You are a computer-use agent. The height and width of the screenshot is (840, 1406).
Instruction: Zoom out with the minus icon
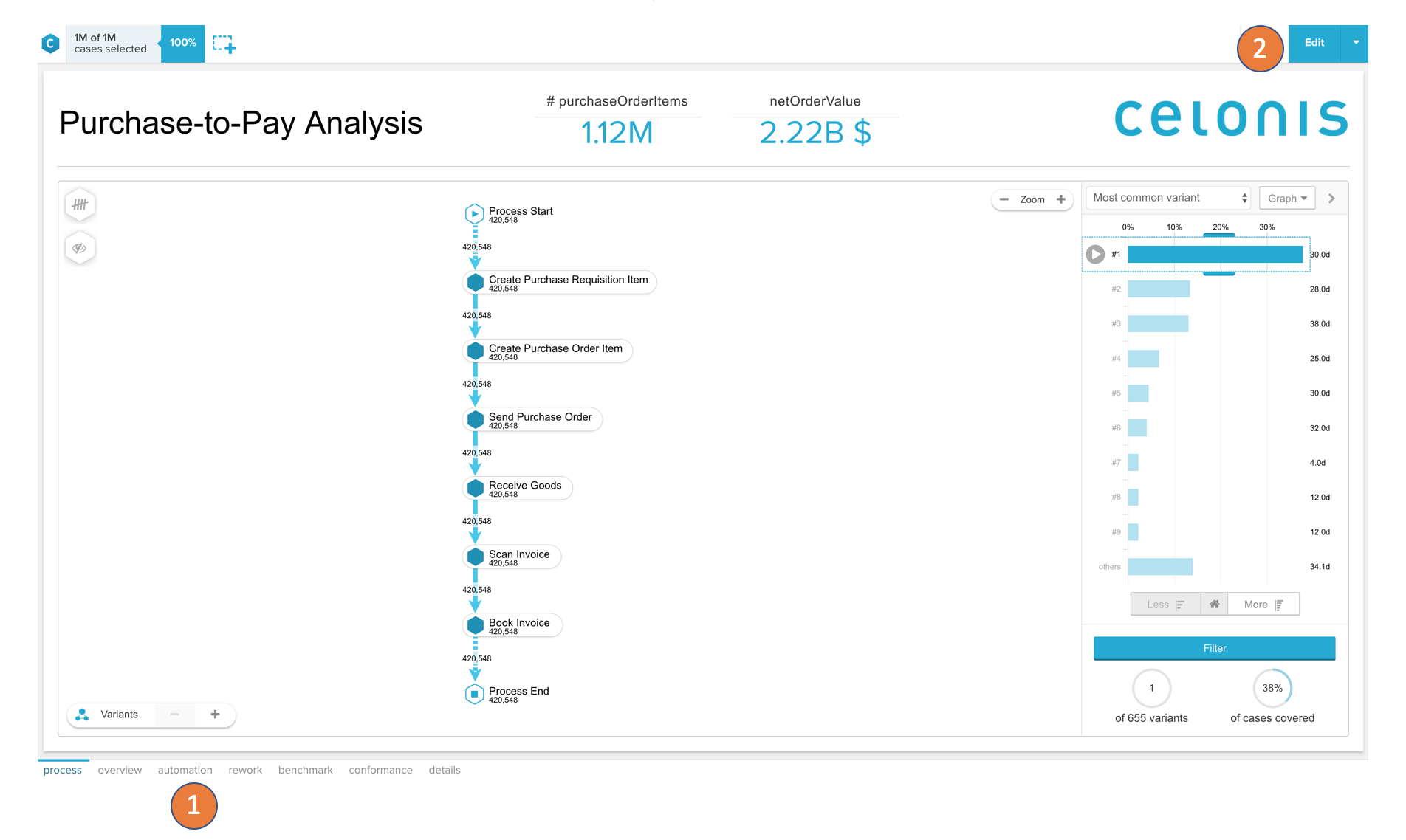1004,199
